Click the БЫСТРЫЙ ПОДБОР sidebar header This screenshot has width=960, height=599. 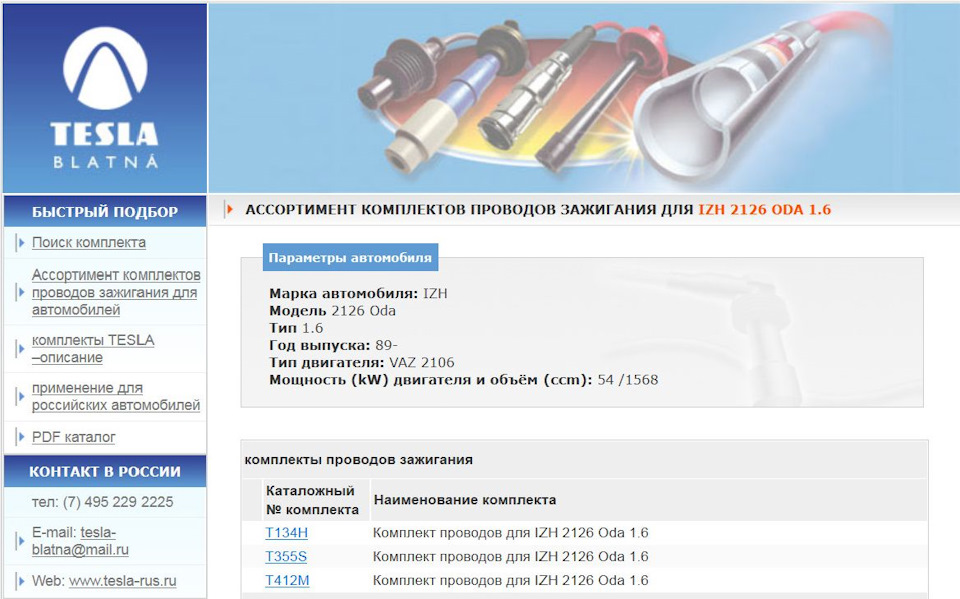tap(105, 212)
